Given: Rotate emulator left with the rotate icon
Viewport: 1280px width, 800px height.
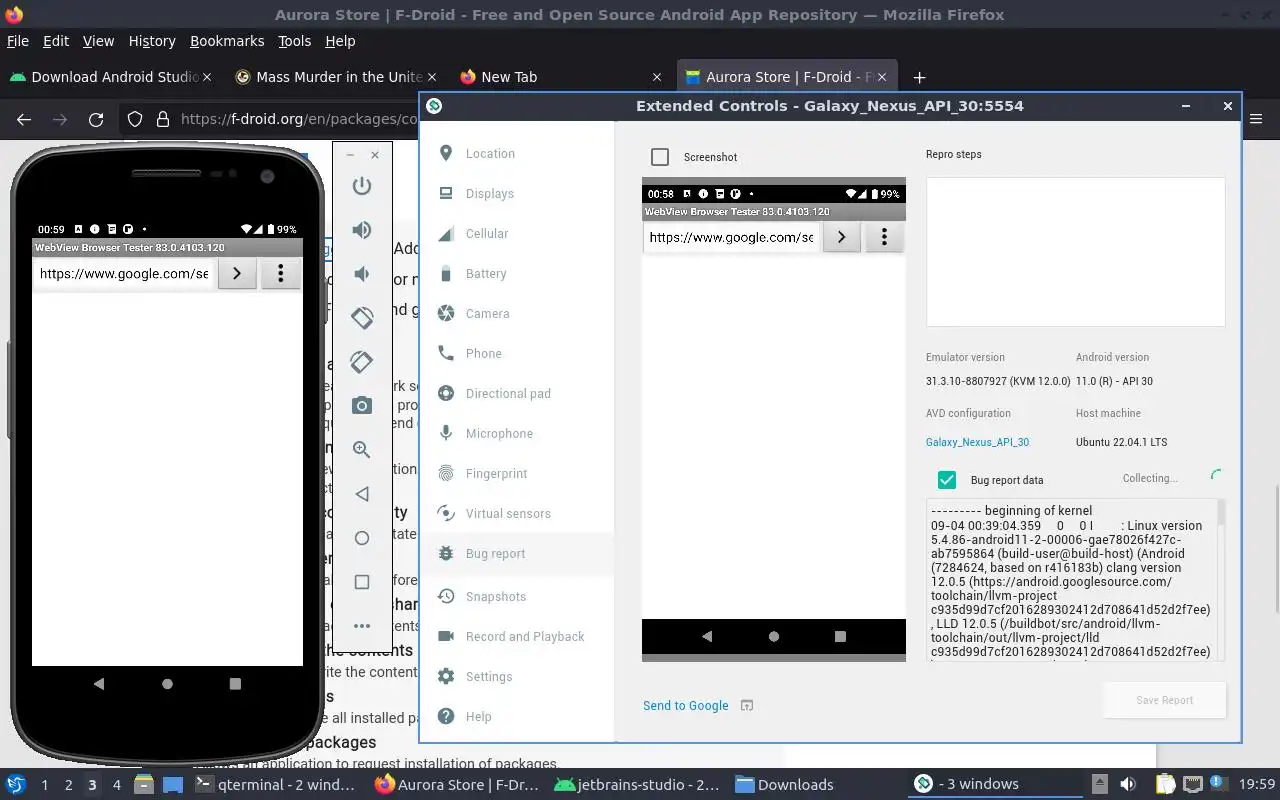Looking at the screenshot, I should coord(362,318).
